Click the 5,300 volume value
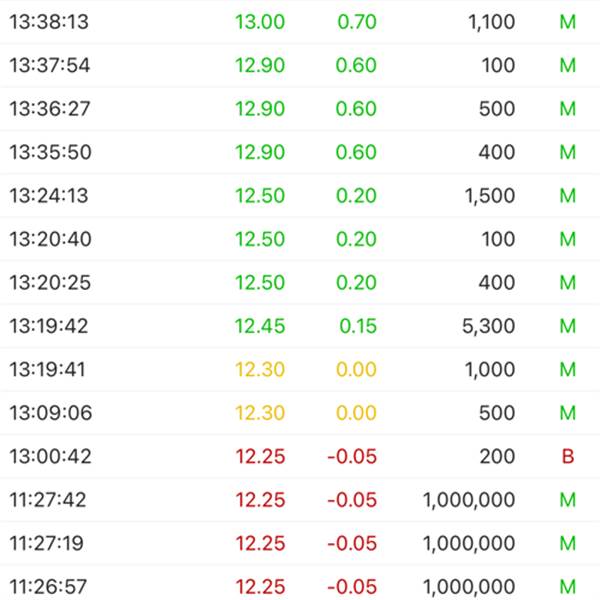The image size is (600, 600). [x=490, y=326]
